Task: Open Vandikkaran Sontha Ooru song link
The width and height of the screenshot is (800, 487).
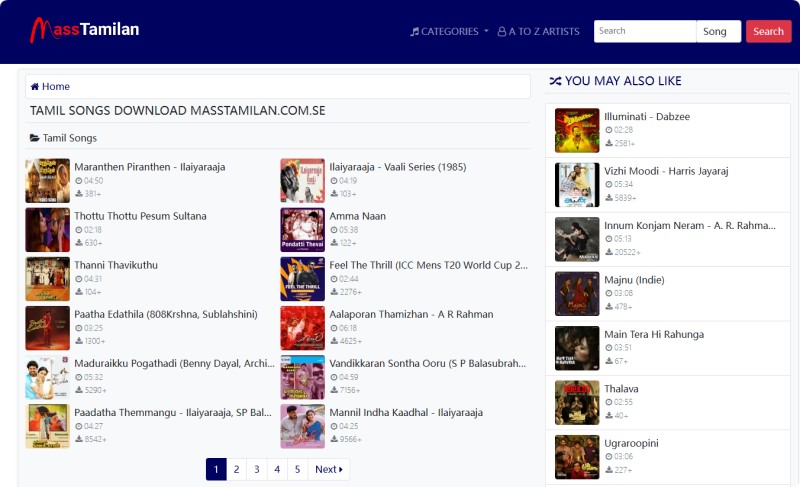Action: 428,363
